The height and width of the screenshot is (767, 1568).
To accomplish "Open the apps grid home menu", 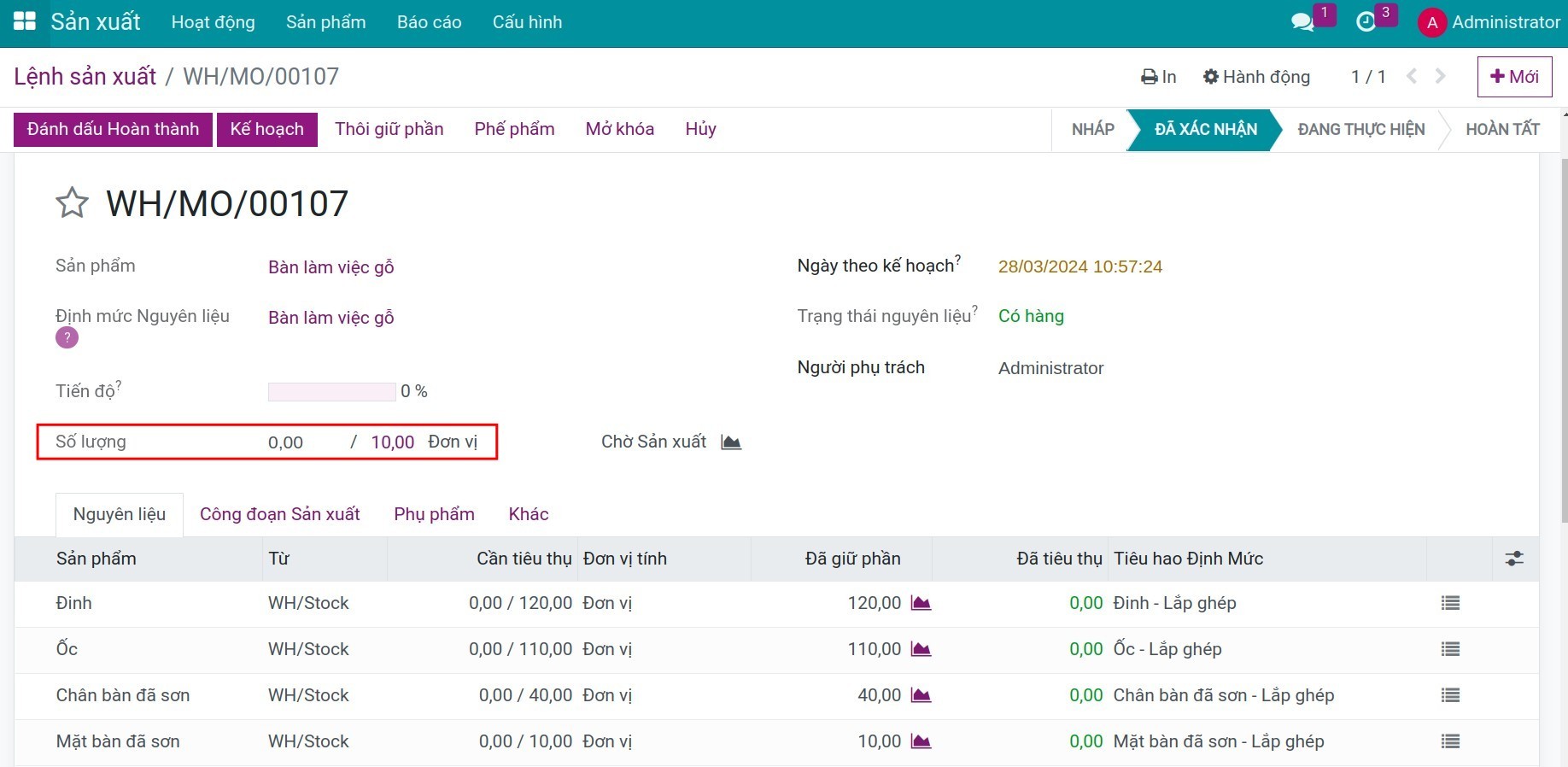I will tap(24, 22).
